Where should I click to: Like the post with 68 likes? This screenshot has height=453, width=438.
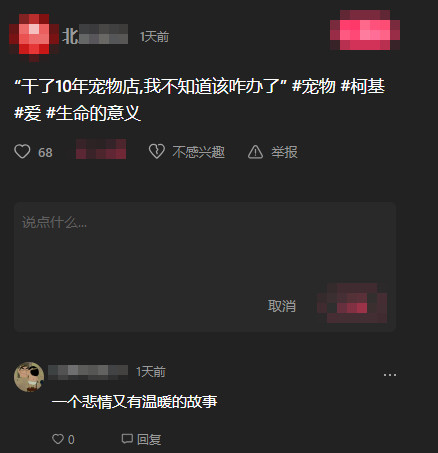(x=22, y=152)
